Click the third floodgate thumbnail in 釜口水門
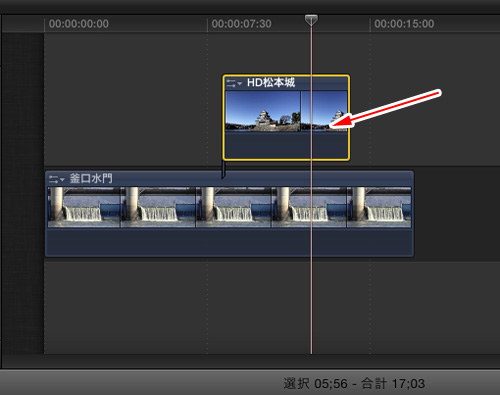Image resolution: width=500 pixels, height=395 pixels. coord(233,207)
